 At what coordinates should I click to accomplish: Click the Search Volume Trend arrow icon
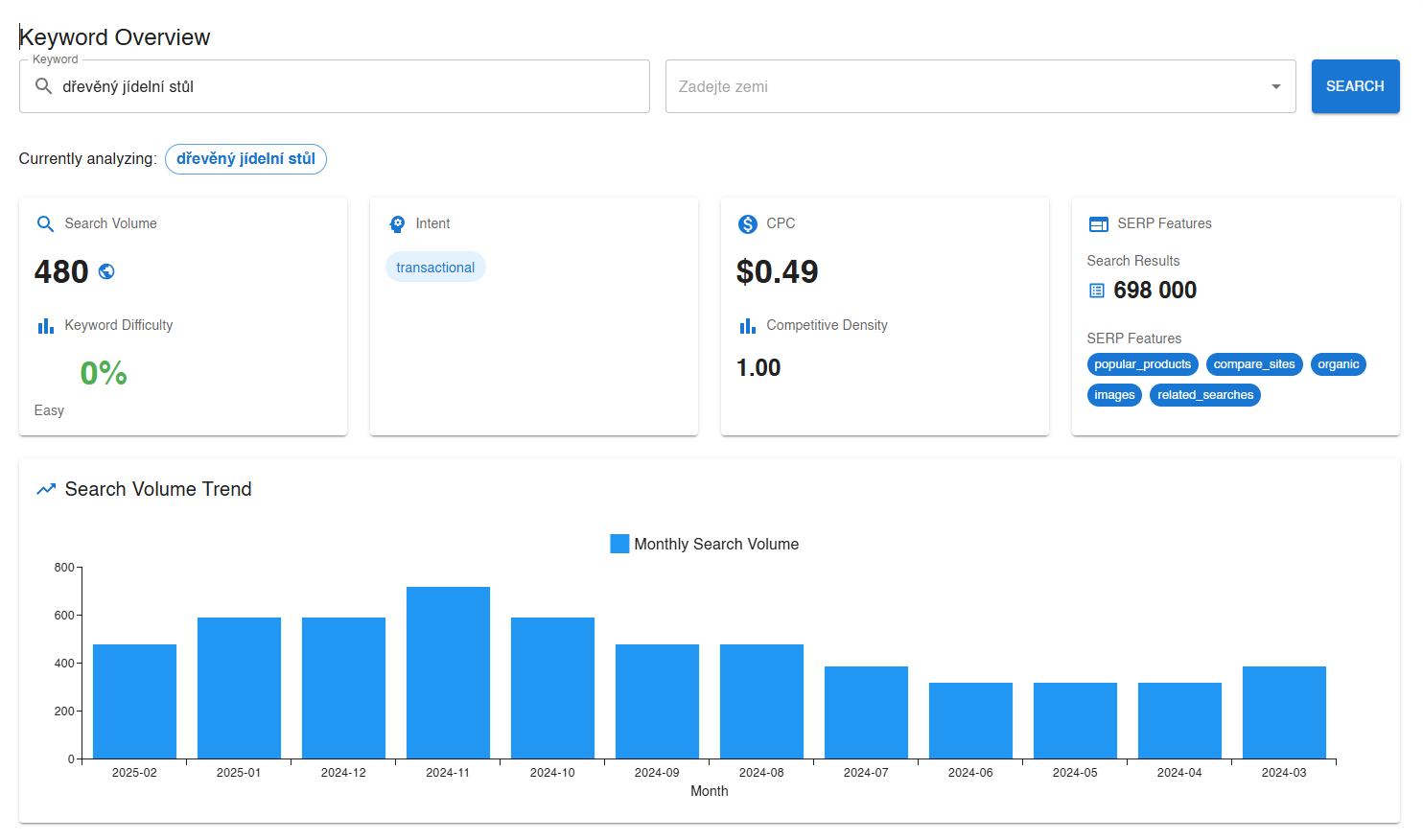click(x=46, y=489)
